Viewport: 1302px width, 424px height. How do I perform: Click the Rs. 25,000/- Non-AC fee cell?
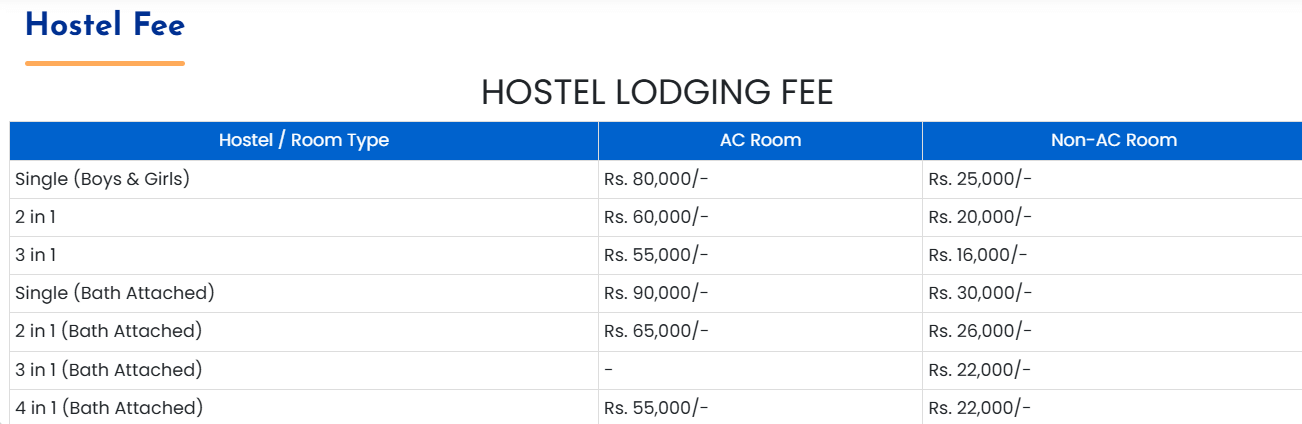click(x=979, y=179)
